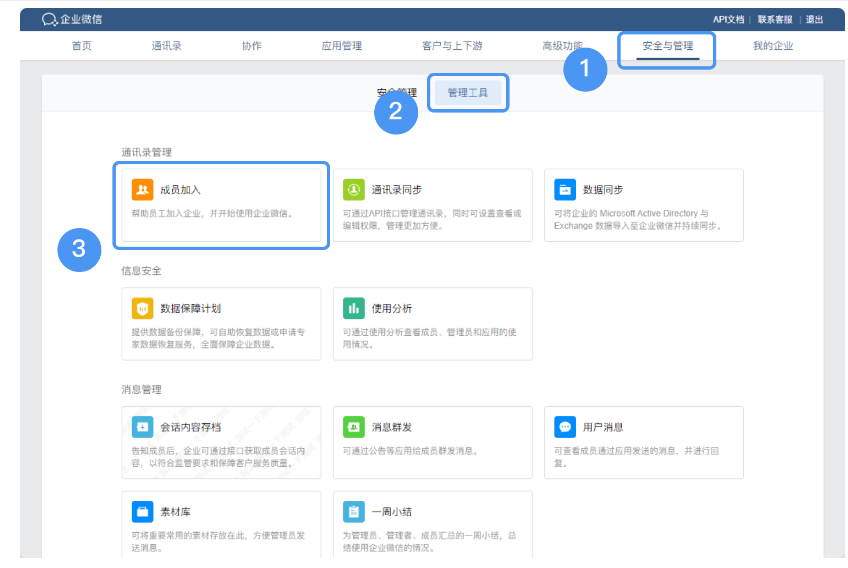Open the 会话内容存档 icon
848x568 pixels.
point(143,427)
